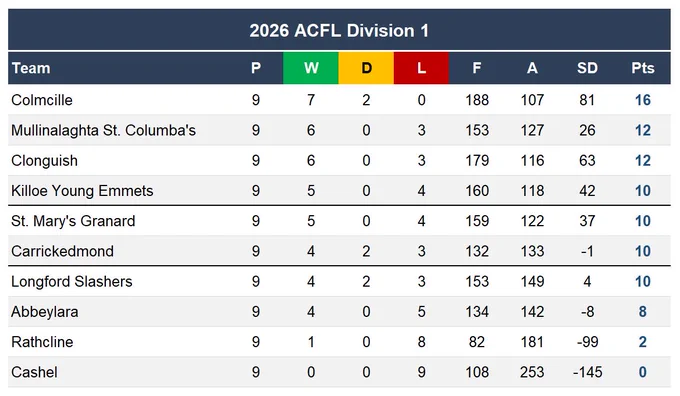Click the SD column header
This screenshot has height=396, width=680.
click(587, 68)
